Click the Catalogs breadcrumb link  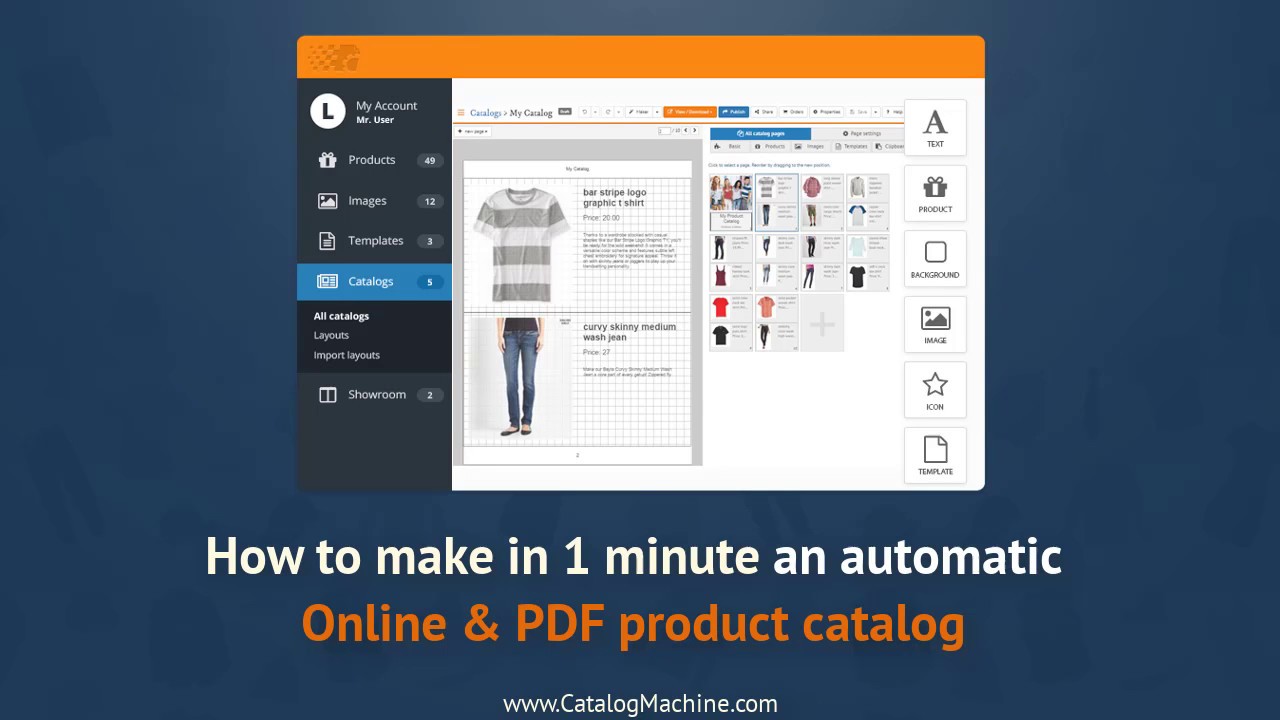click(486, 113)
